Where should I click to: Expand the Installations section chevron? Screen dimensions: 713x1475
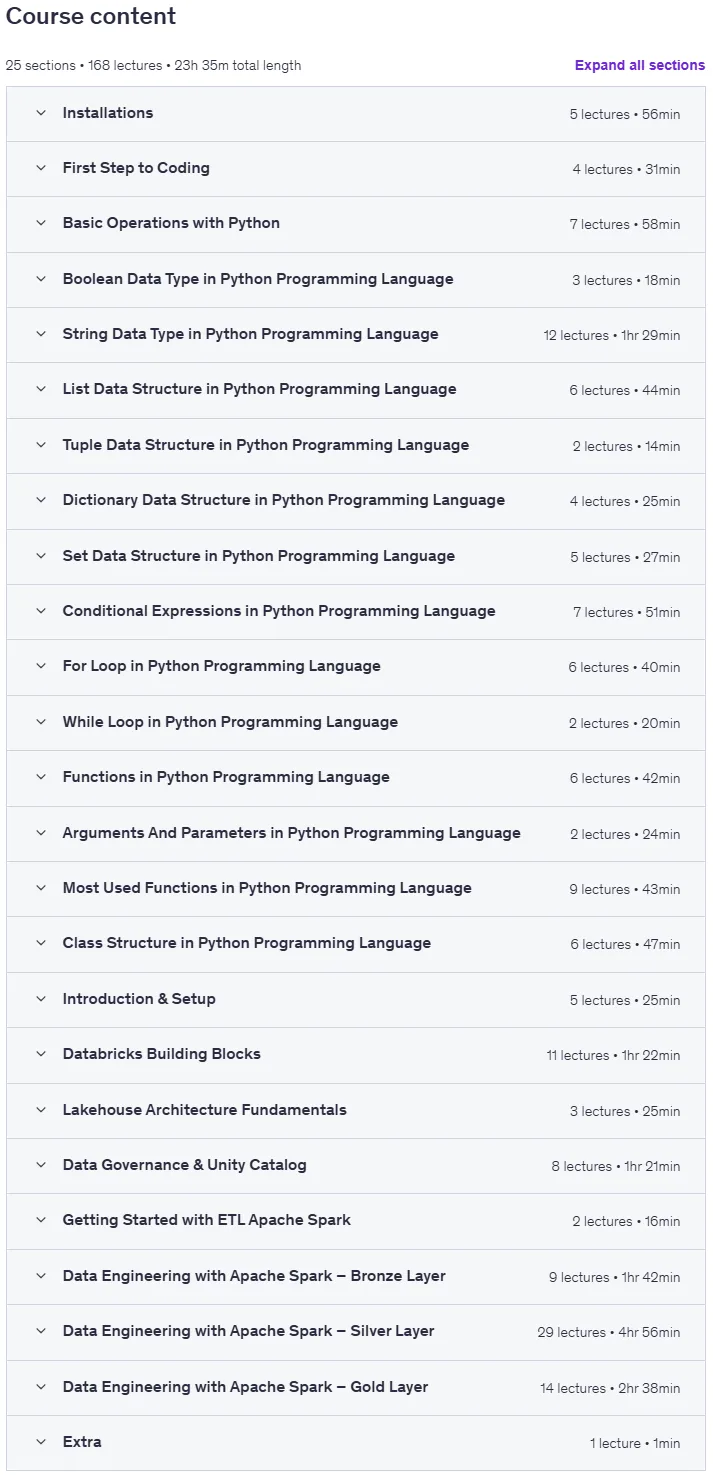coord(41,113)
